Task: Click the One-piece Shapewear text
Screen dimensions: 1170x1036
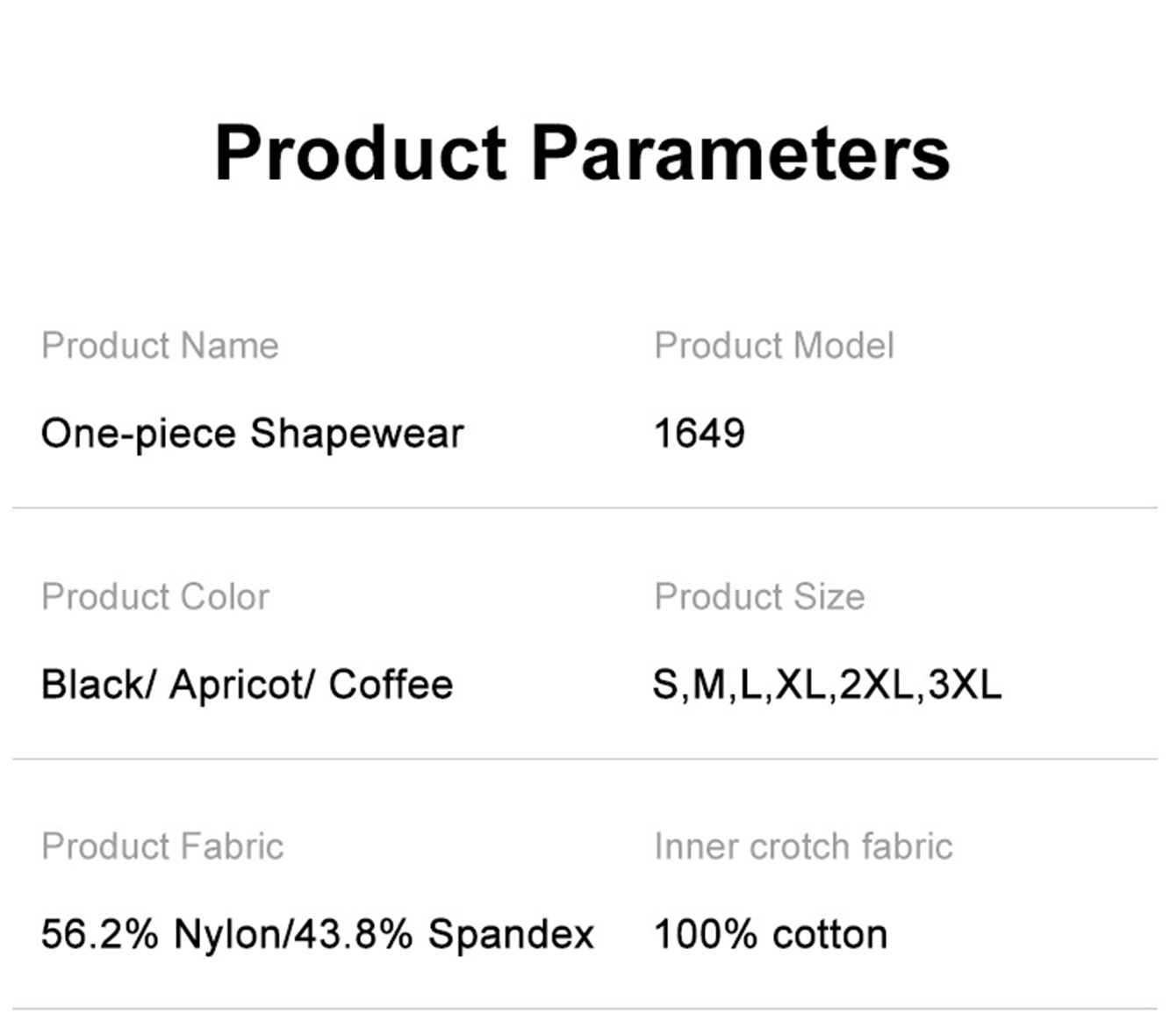Action: tap(253, 434)
